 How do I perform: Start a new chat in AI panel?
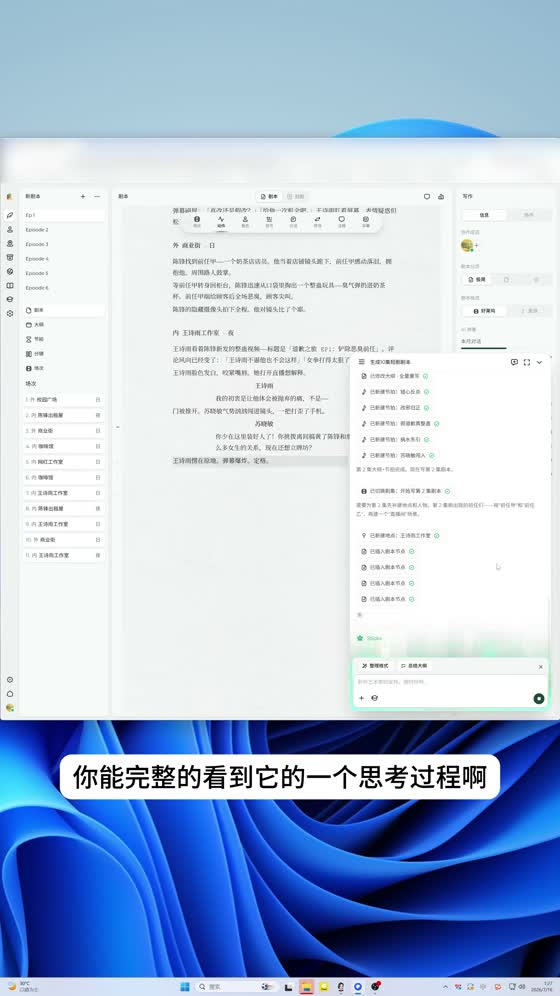click(x=514, y=362)
